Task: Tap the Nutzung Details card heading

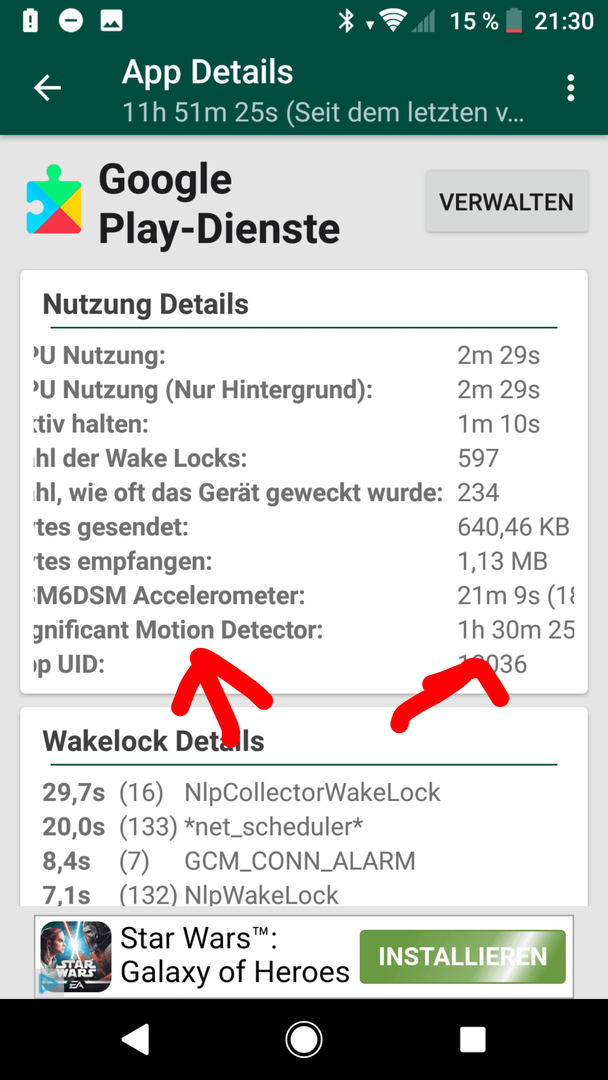Action: pos(145,304)
